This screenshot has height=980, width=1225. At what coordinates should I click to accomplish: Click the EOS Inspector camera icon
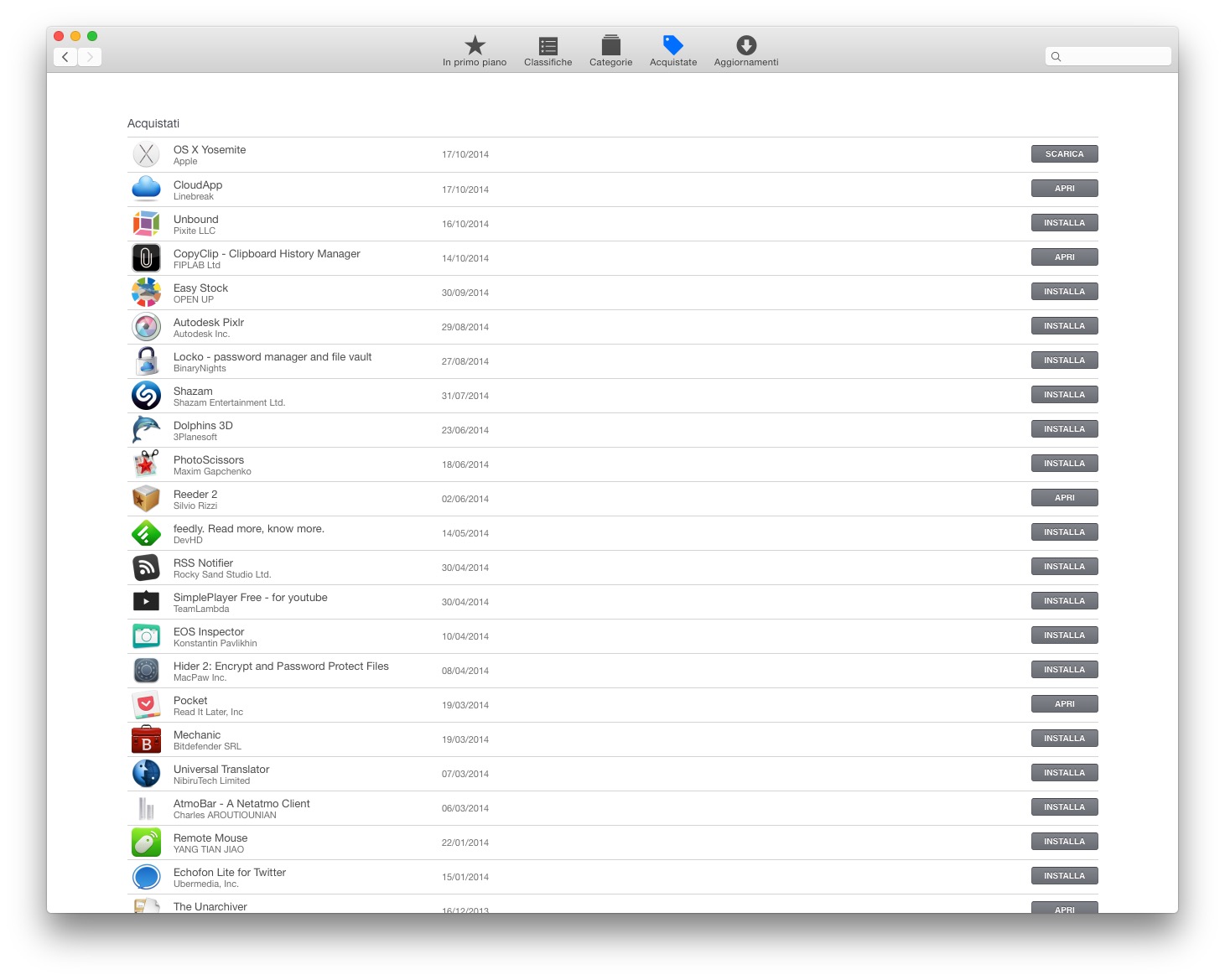coord(146,635)
